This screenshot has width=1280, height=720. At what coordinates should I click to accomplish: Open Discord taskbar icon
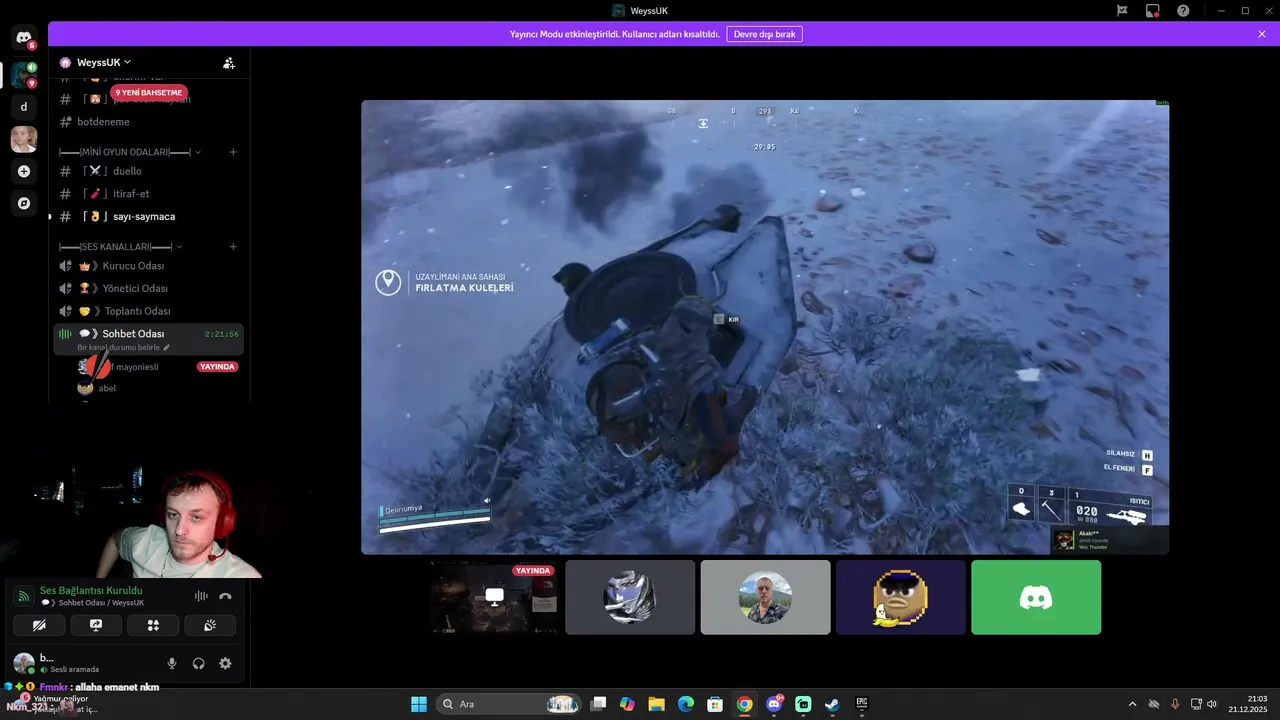[774, 704]
